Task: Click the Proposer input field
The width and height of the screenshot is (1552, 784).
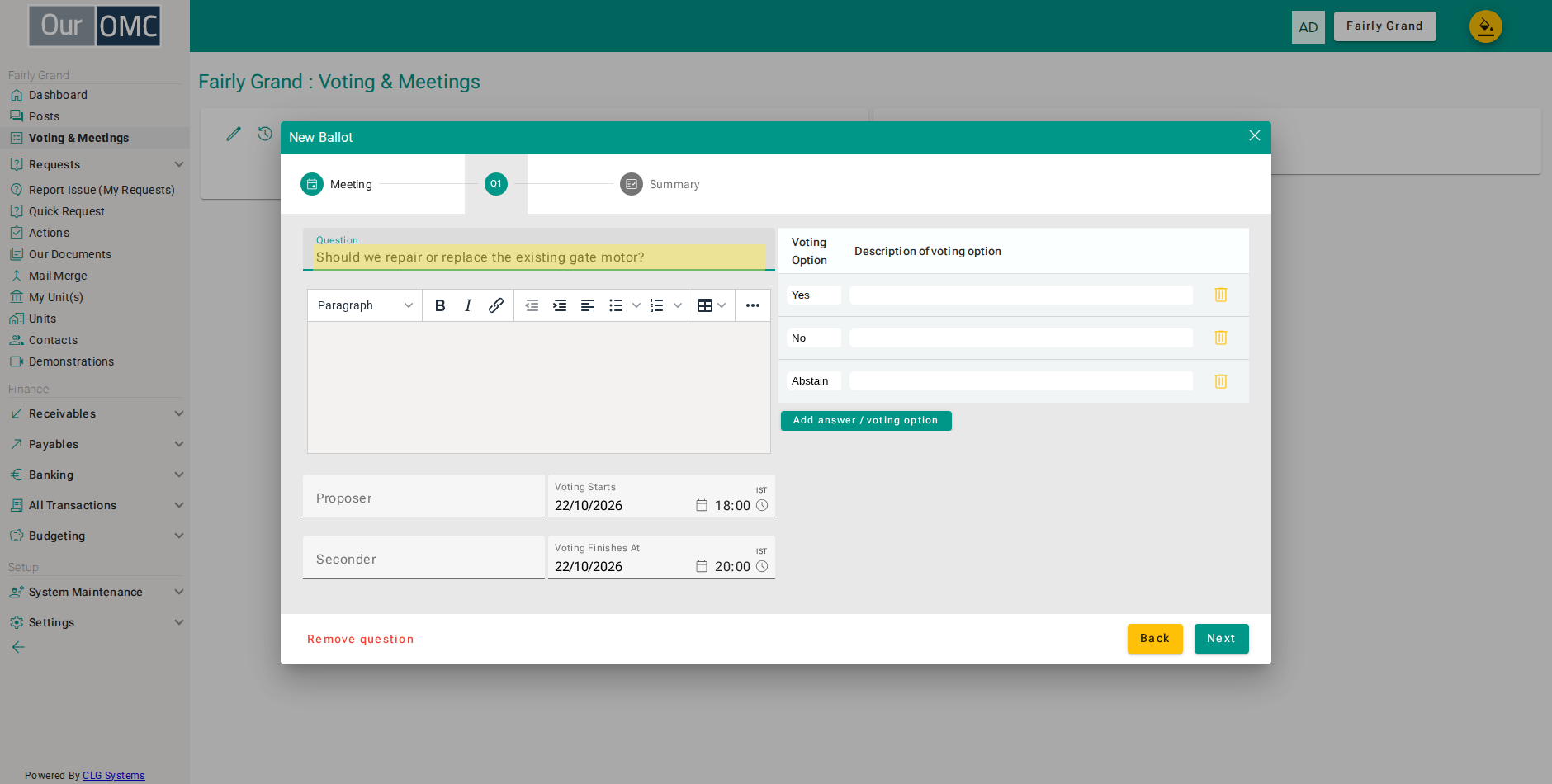Action: [423, 496]
